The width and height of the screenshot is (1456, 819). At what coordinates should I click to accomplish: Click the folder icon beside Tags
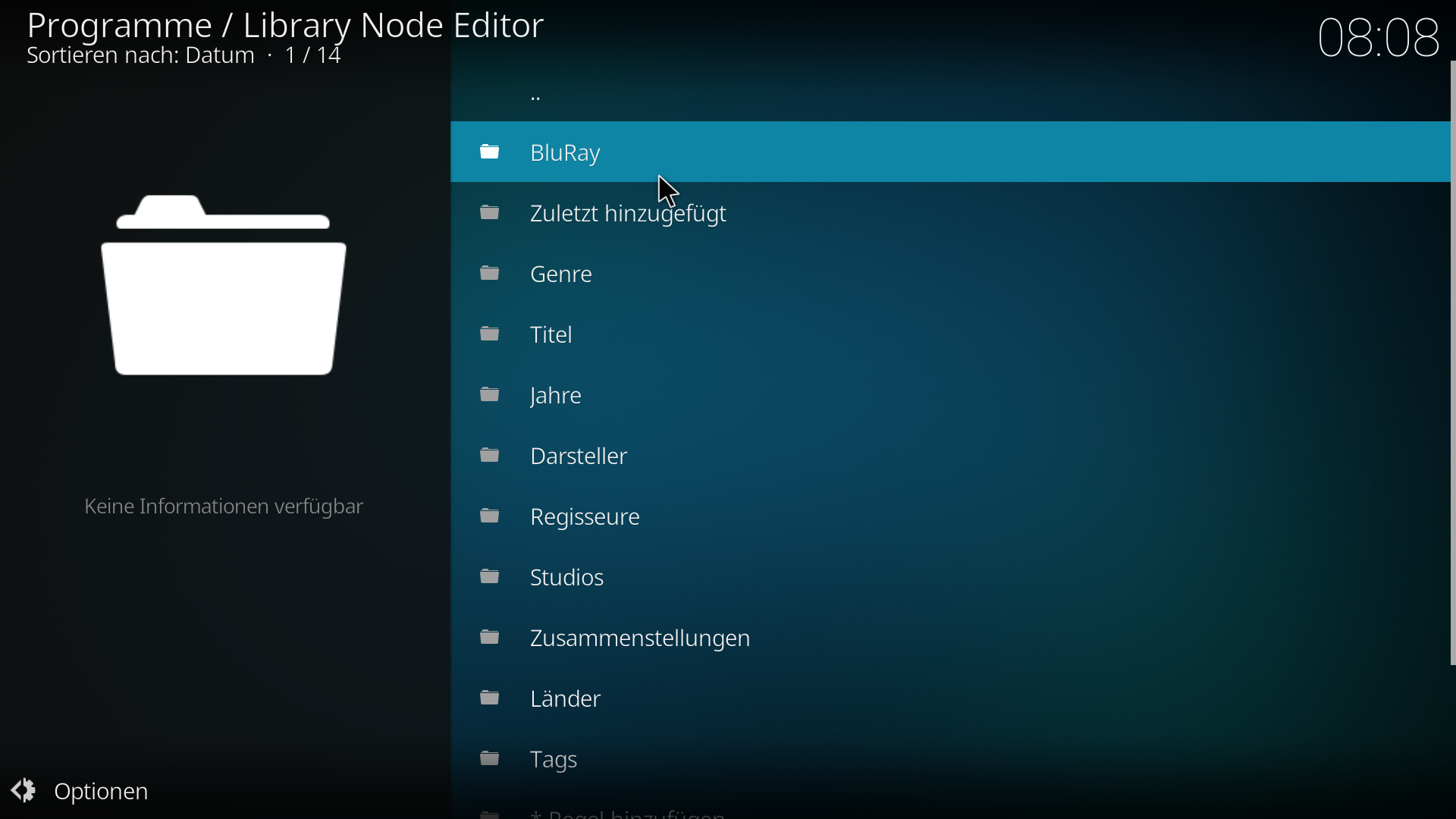[491, 759]
